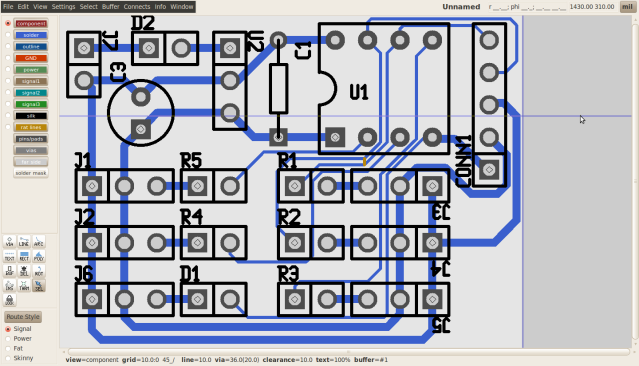Screen dimensions: 639x366
Task: Click the Route Style button
Action: click(x=23, y=317)
